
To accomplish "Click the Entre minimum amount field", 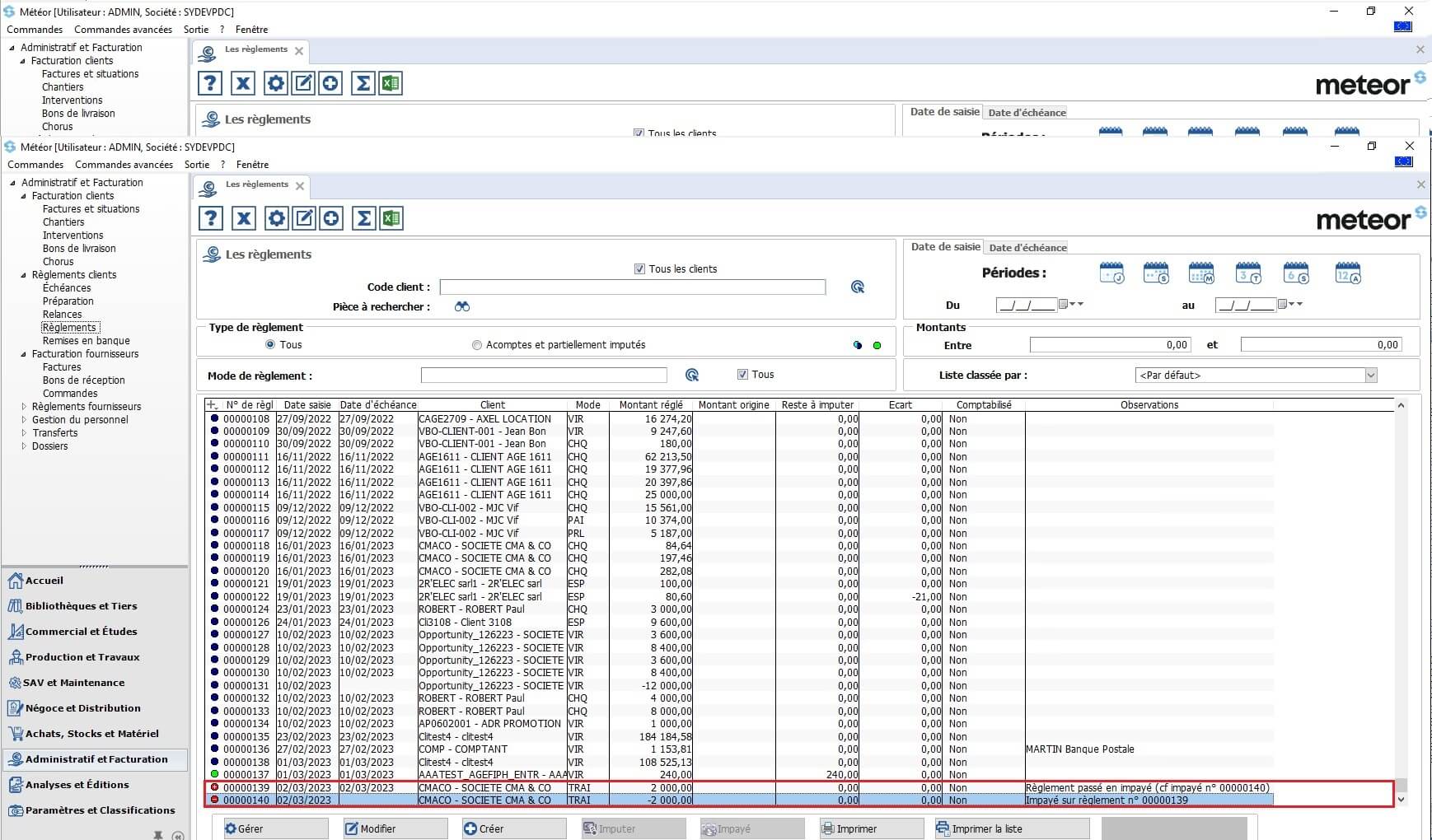I will 1110,345.
